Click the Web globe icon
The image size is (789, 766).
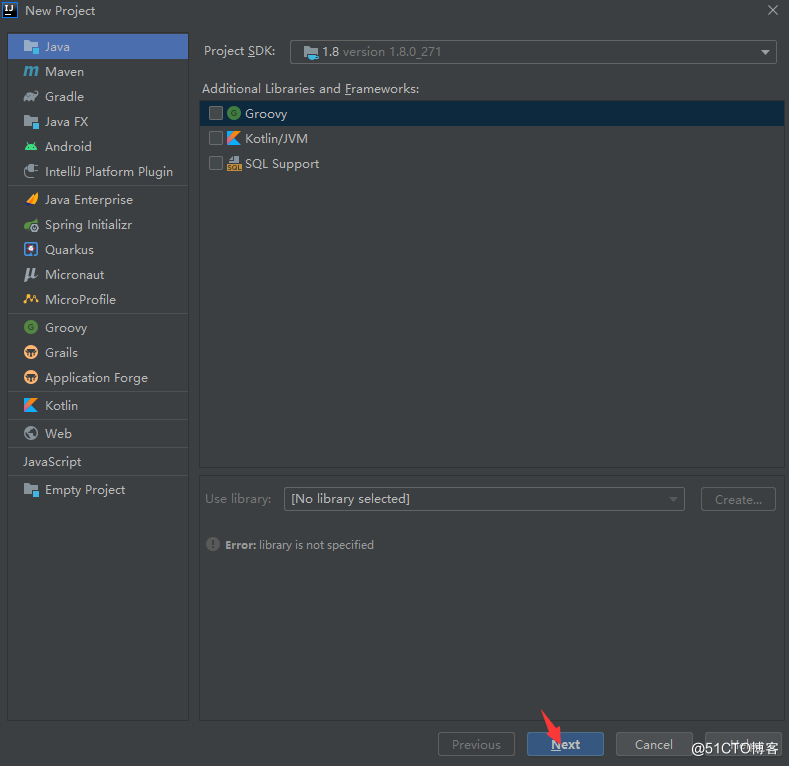pyautogui.click(x=31, y=433)
